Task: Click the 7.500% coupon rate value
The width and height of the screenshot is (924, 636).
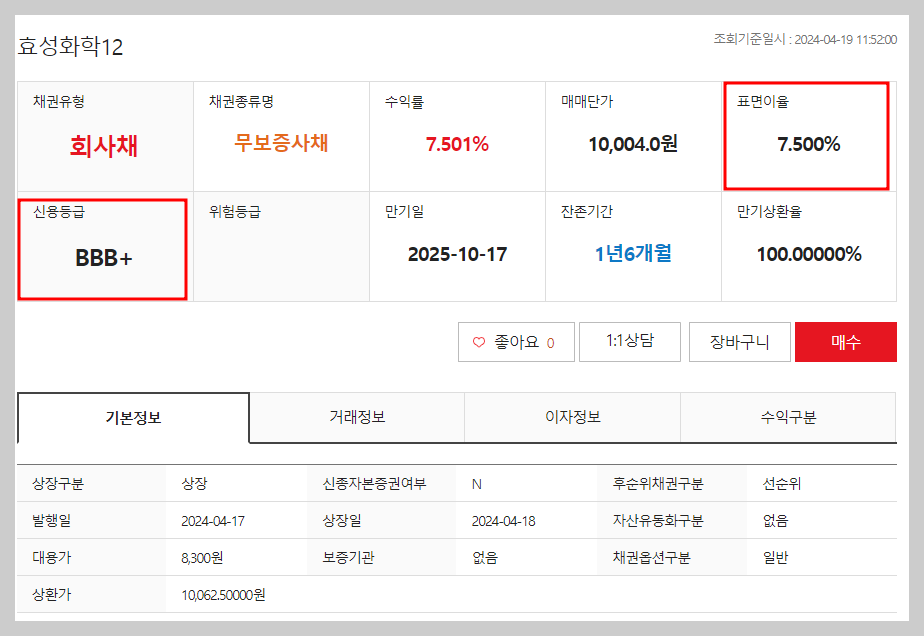Action: click(x=808, y=144)
